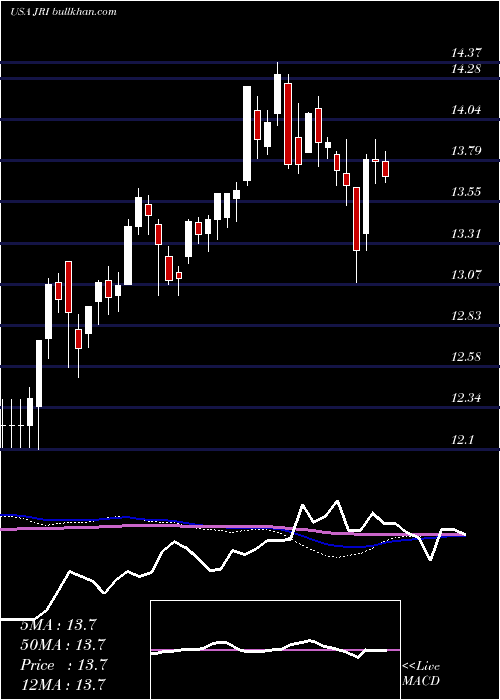
Task: Click the 13.31 price label
Action: coord(467,233)
